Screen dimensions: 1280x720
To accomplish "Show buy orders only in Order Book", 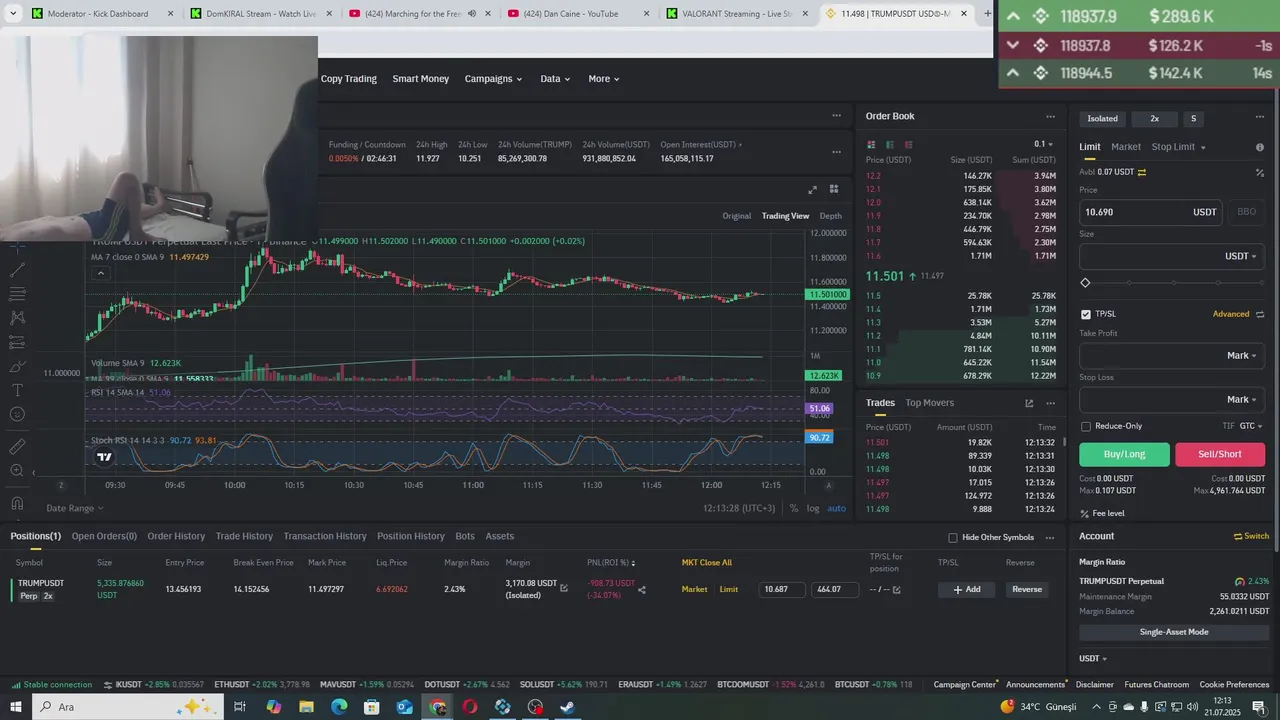I will (x=891, y=144).
